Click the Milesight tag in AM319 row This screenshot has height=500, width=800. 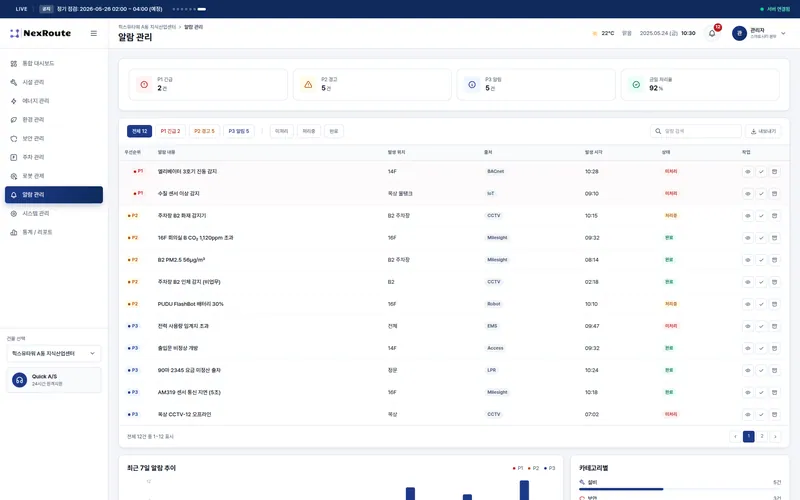click(497, 392)
